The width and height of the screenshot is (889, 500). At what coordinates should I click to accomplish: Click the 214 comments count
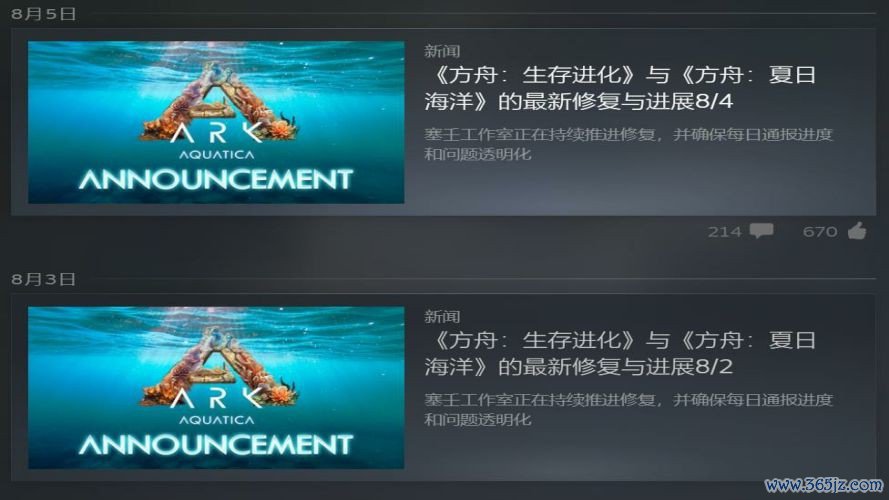[724, 231]
